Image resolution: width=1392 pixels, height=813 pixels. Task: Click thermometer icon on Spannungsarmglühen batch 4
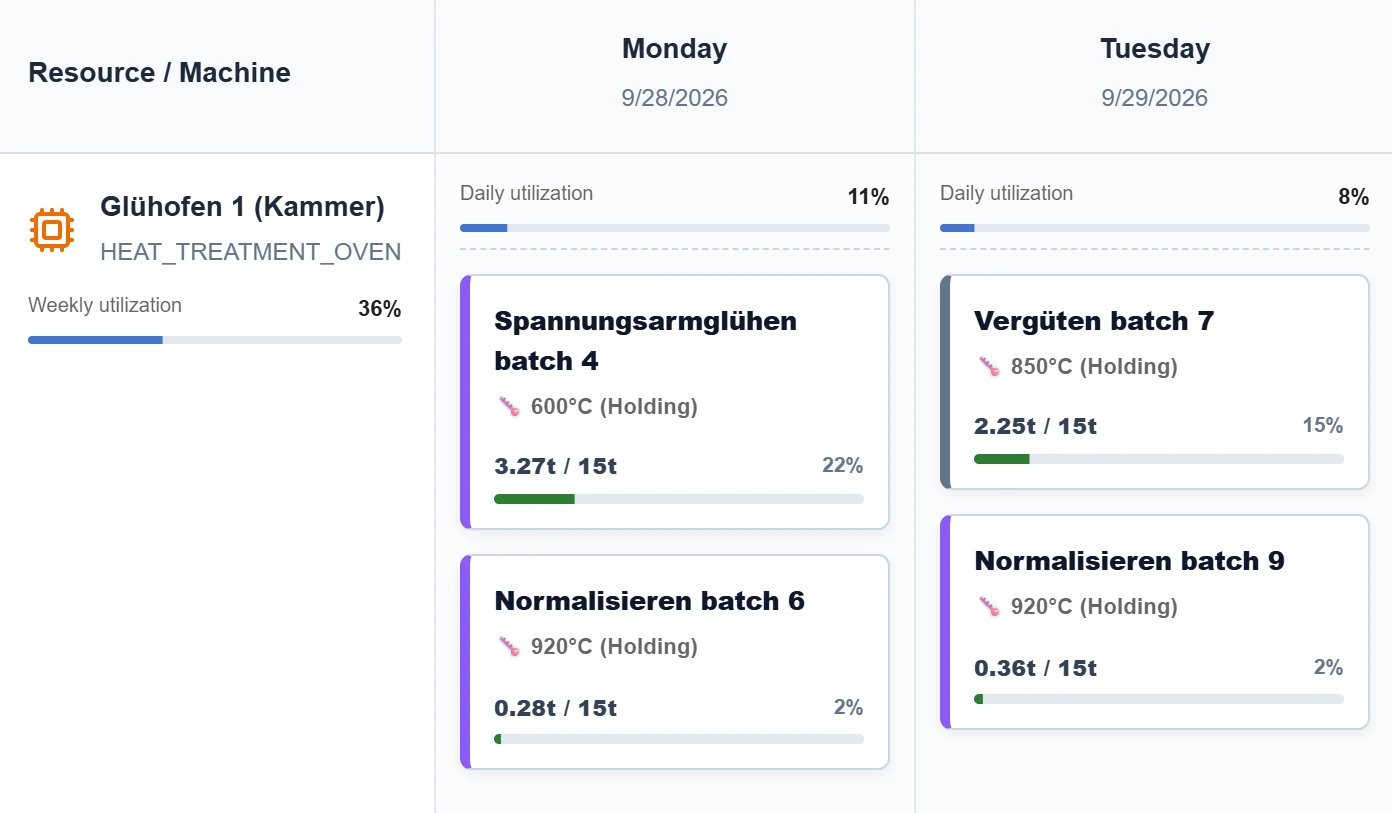(x=510, y=406)
